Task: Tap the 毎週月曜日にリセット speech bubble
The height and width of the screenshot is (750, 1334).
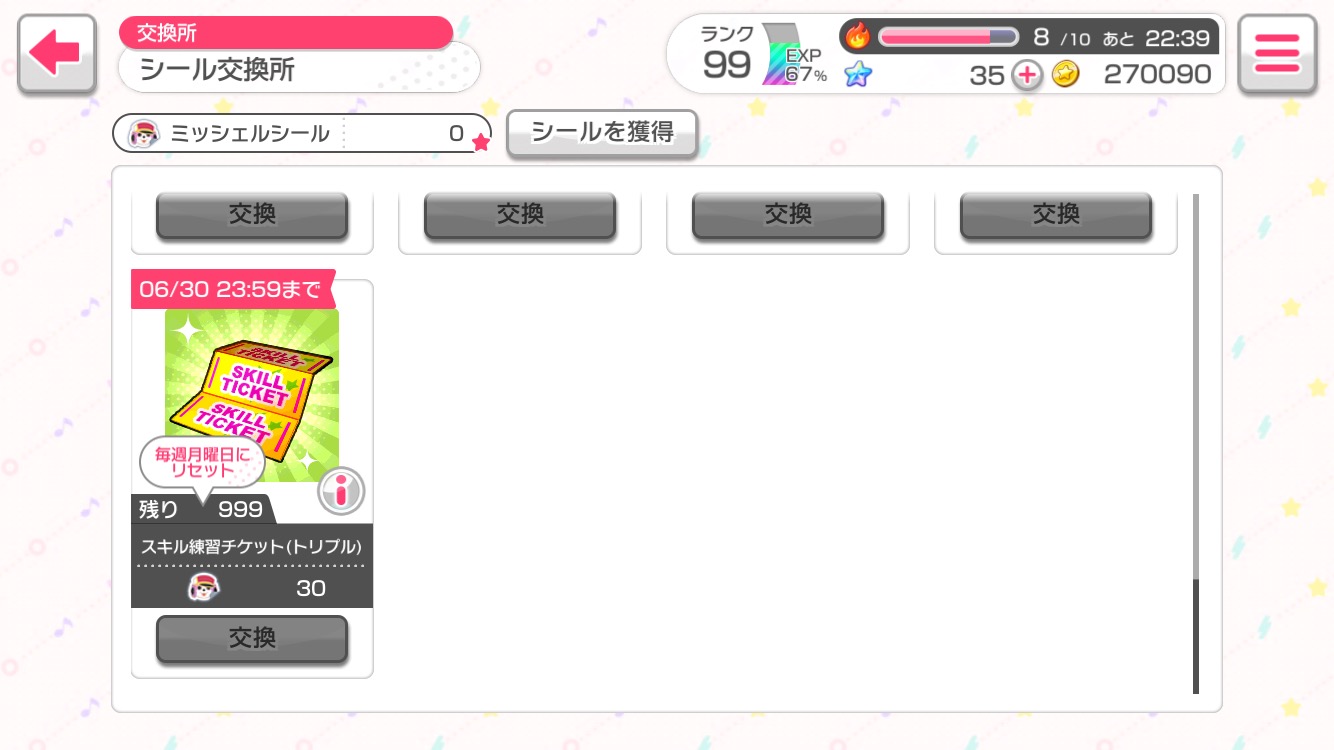Action: tap(202, 462)
